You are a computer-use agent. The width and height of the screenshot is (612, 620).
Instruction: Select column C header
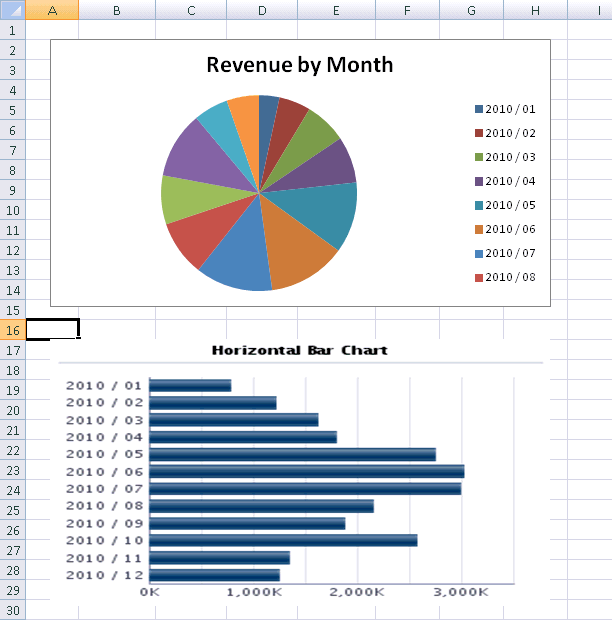pyautogui.click(x=191, y=9)
